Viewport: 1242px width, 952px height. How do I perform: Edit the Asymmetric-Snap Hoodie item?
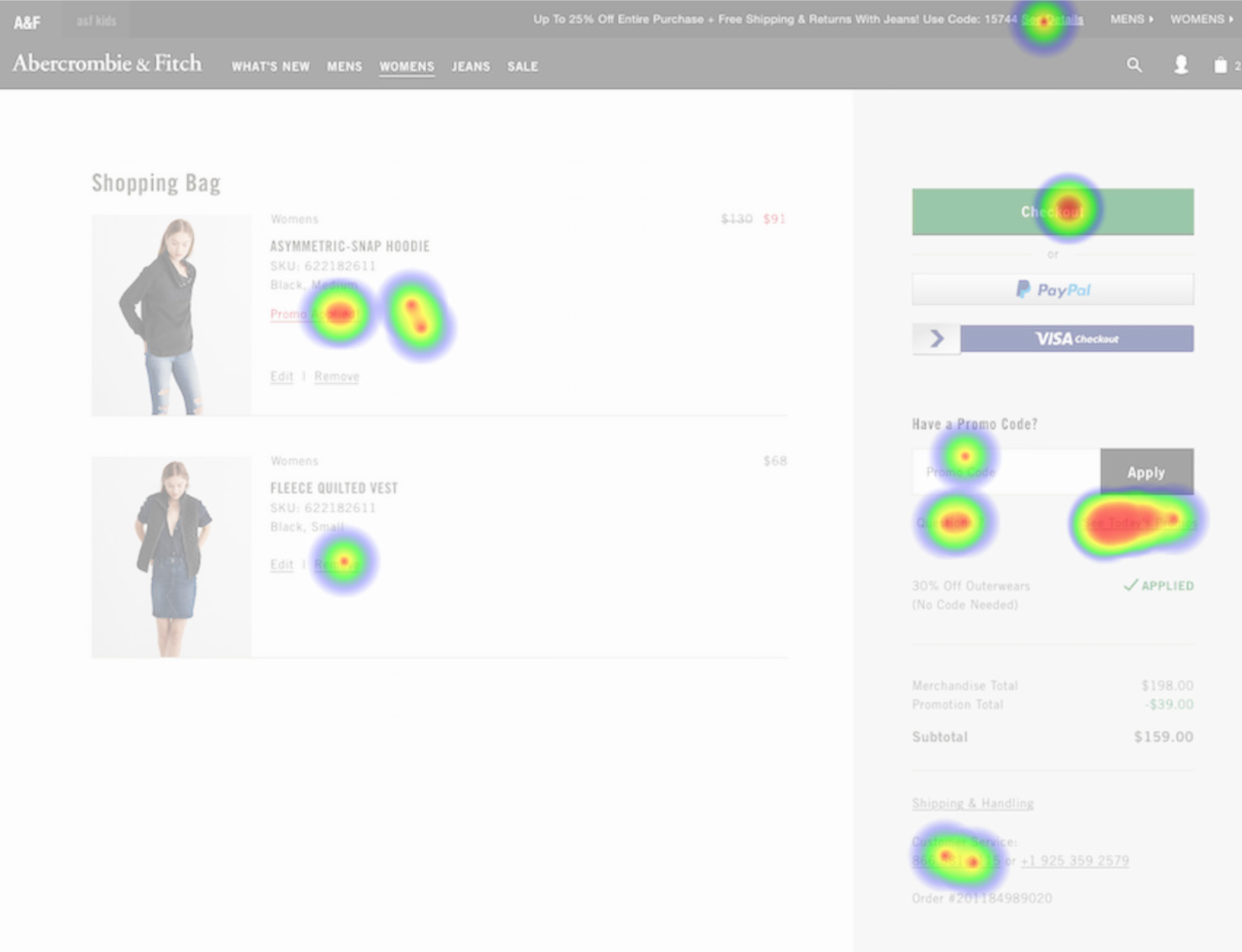point(282,376)
